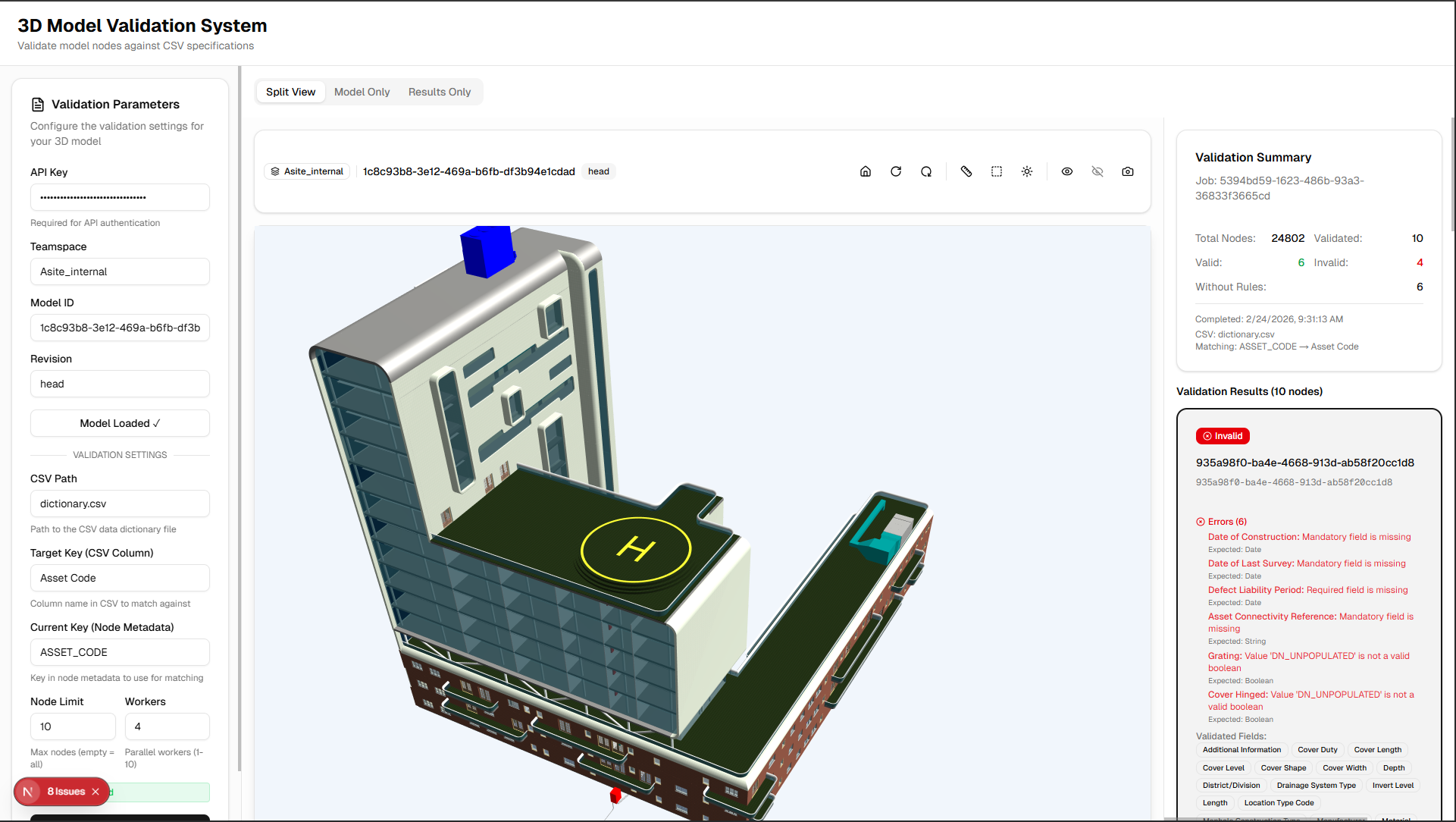Open the Workers selector set to 4
This screenshot has width=1456, height=822.
coord(167,726)
